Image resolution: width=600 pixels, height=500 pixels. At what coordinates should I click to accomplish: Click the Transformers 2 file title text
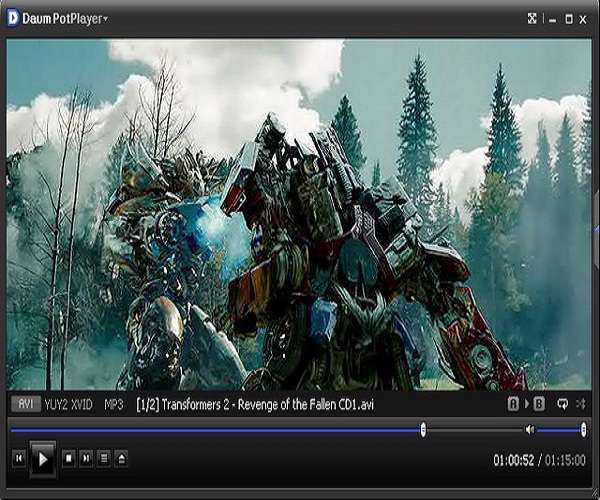[x=255, y=404]
